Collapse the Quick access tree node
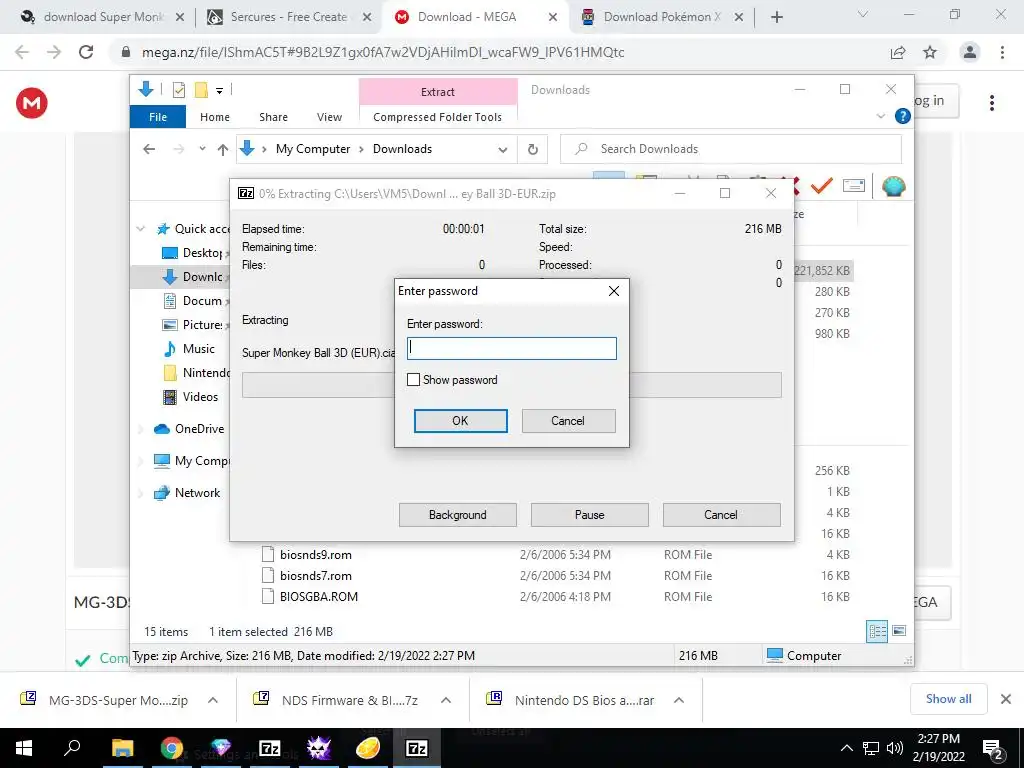Screen dimensions: 1024x768 click(140, 229)
